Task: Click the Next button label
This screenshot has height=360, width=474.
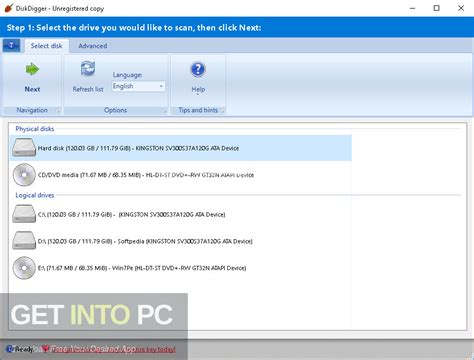Action: 32,89
